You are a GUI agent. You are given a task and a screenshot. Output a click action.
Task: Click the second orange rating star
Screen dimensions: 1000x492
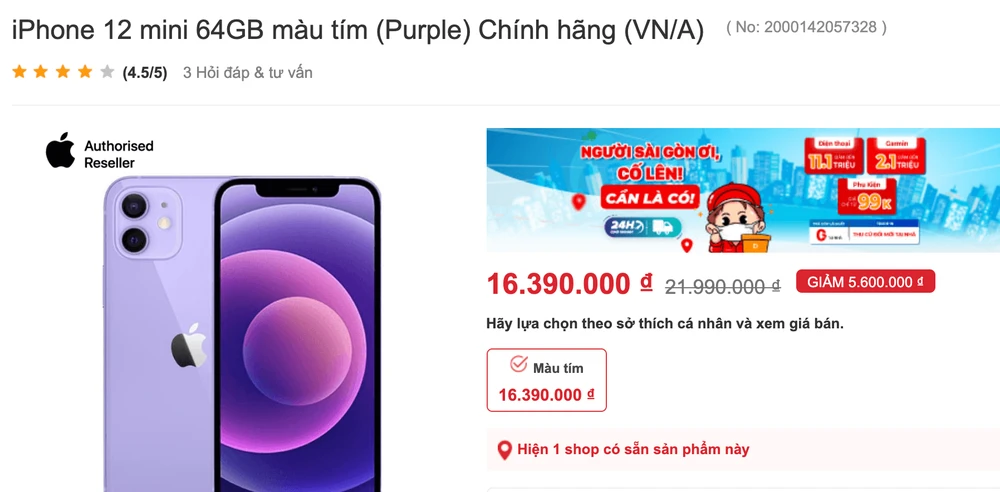click(x=41, y=71)
